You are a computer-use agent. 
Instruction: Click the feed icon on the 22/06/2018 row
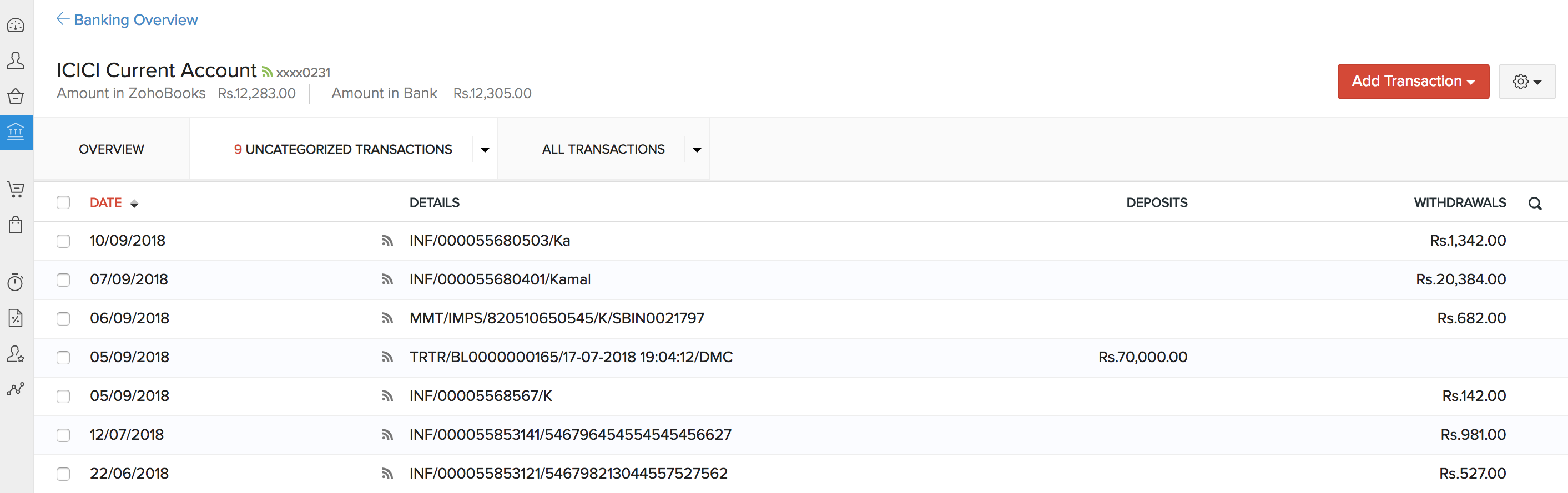tap(387, 474)
